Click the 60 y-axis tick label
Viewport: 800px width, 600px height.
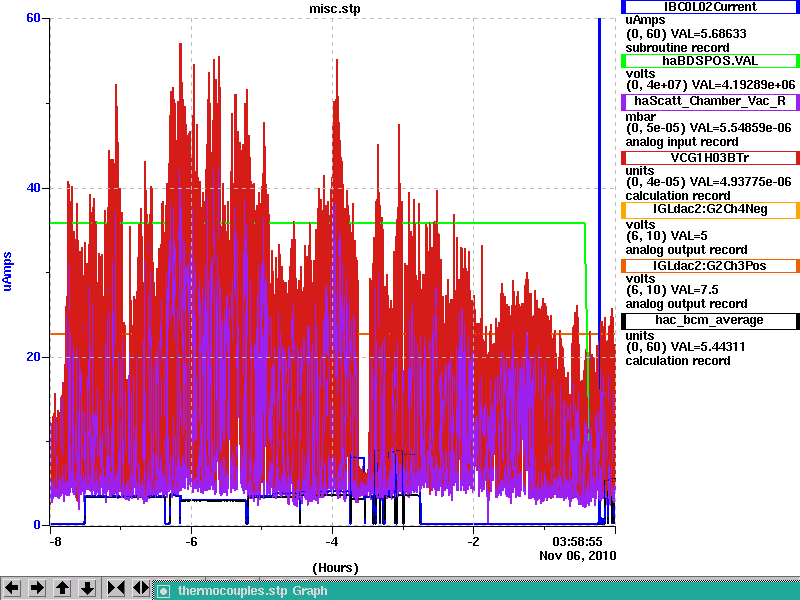pos(33,18)
